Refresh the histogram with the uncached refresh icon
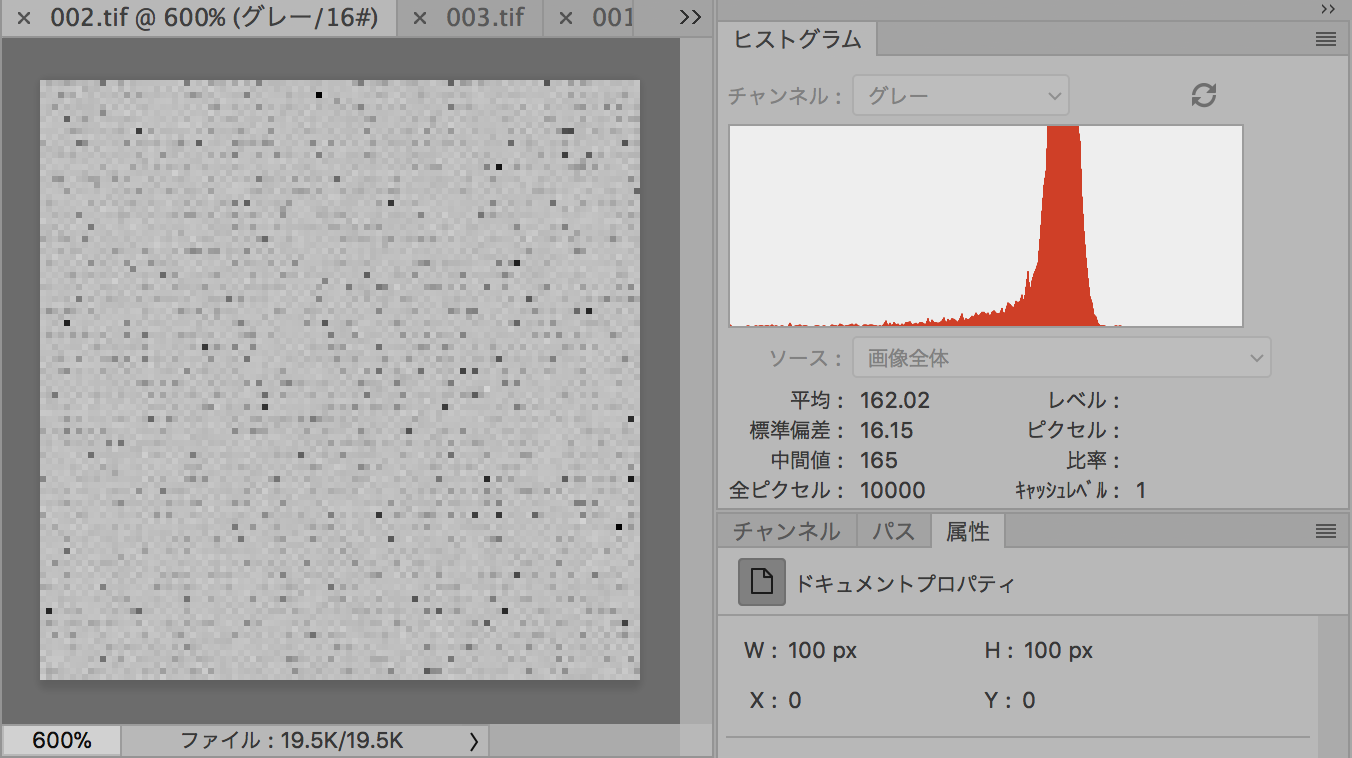Screen dimensions: 1352x758 coord(1204,96)
